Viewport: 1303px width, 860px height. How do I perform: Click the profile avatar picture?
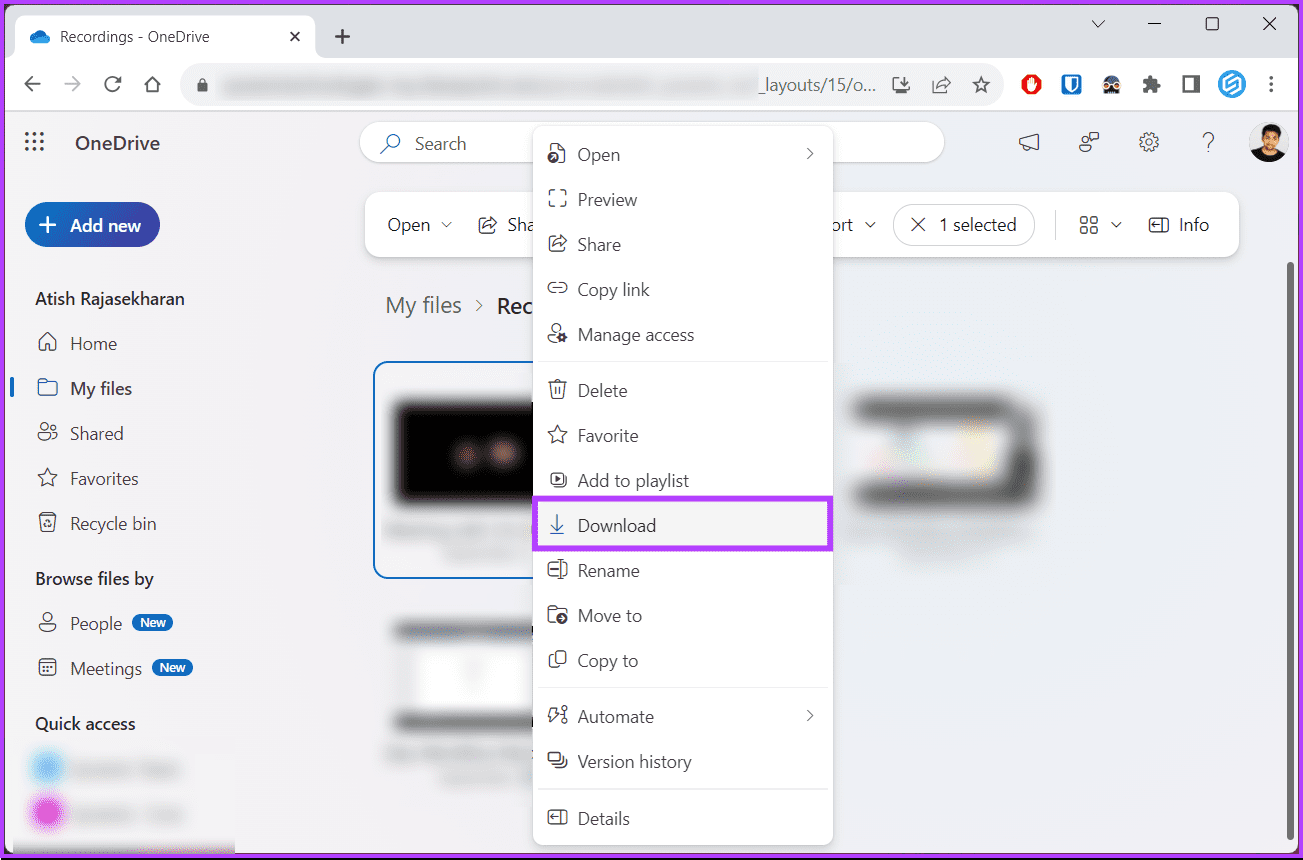1268,143
